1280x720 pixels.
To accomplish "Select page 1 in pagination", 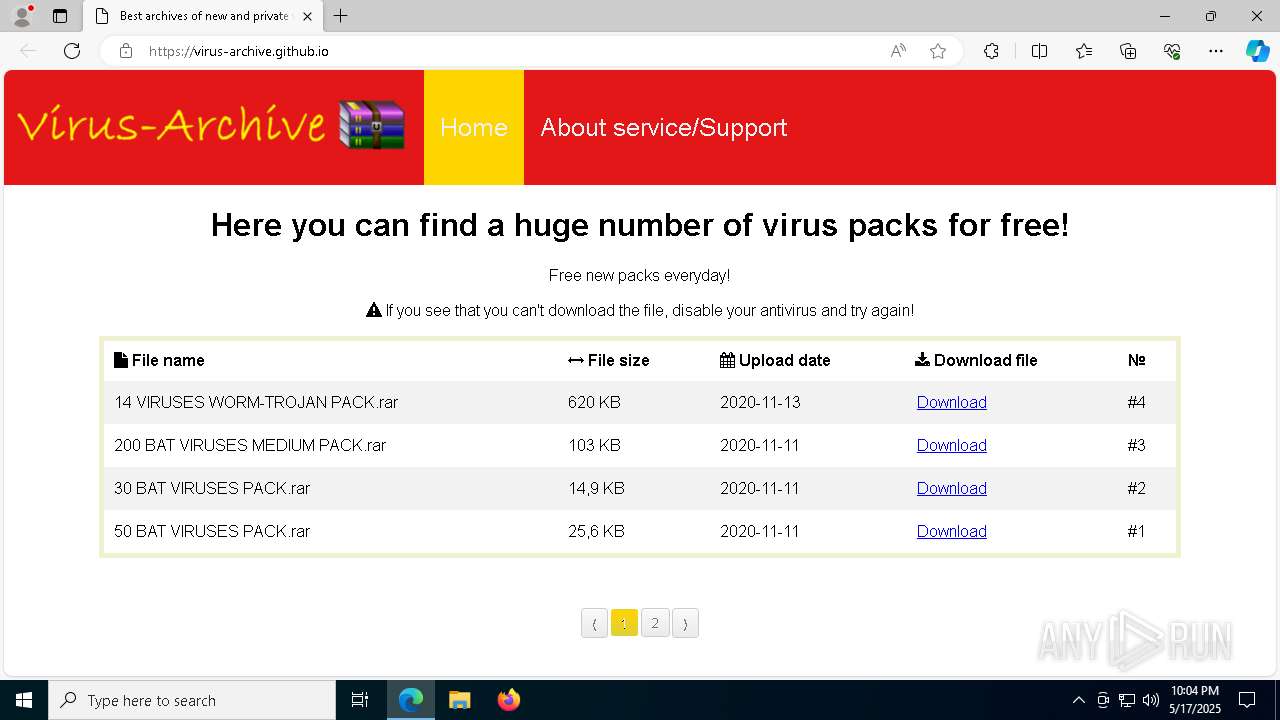I will pyautogui.click(x=624, y=623).
